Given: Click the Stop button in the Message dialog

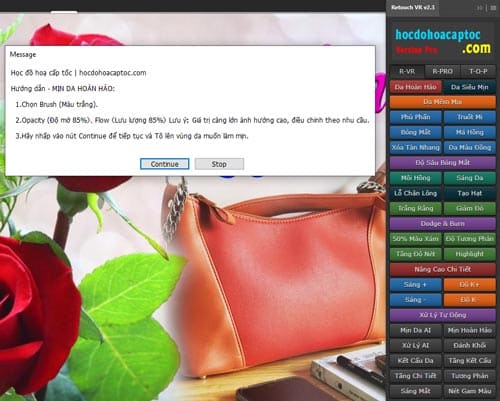Looking at the screenshot, I should pos(219,164).
